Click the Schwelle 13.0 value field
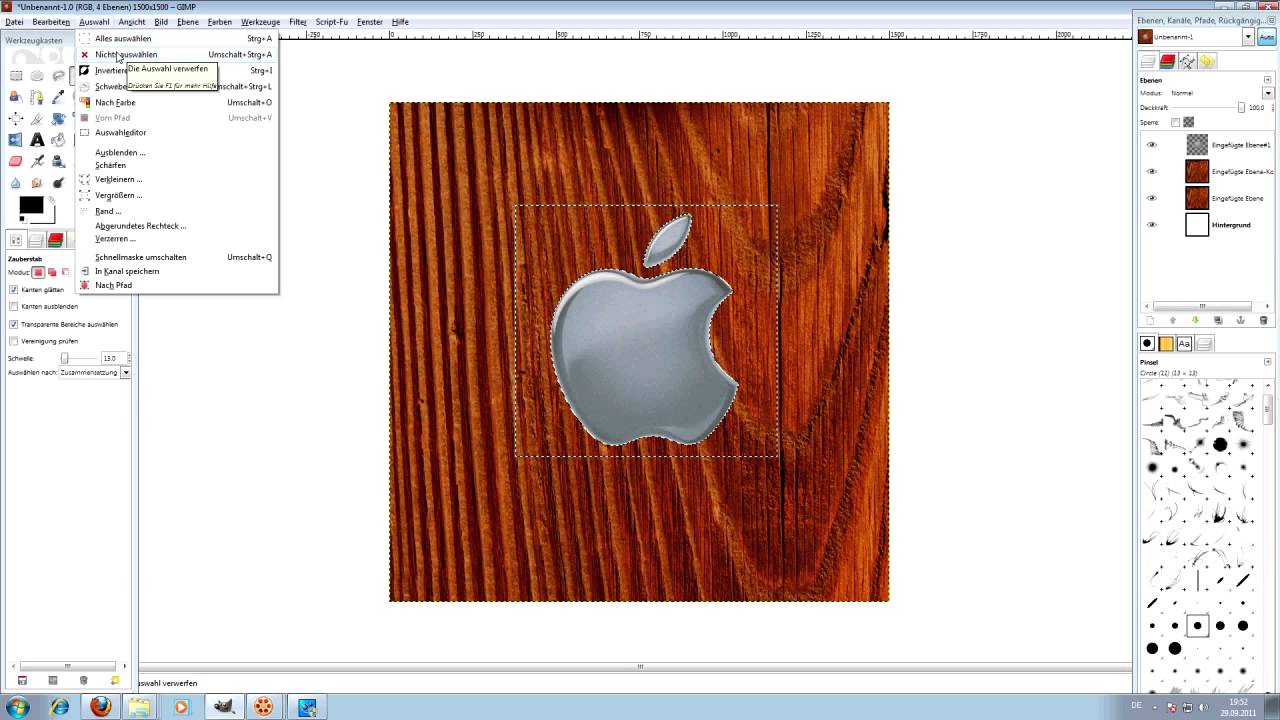This screenshot has height=720, width=1280. tap(112, 357)
